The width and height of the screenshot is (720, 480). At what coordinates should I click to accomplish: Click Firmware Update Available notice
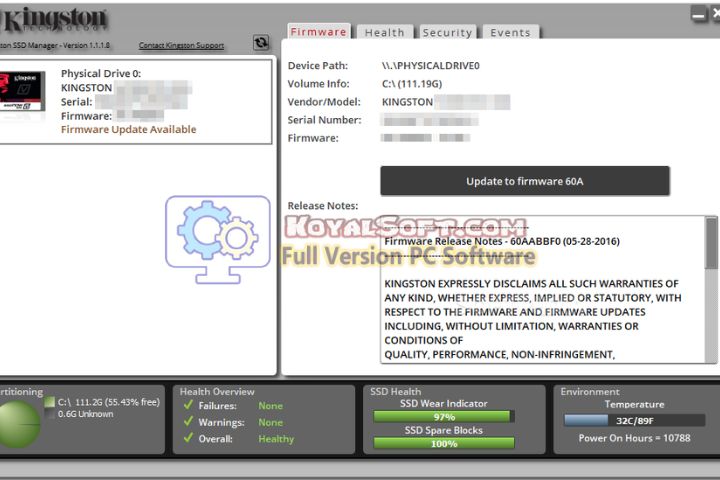point(129,130)
